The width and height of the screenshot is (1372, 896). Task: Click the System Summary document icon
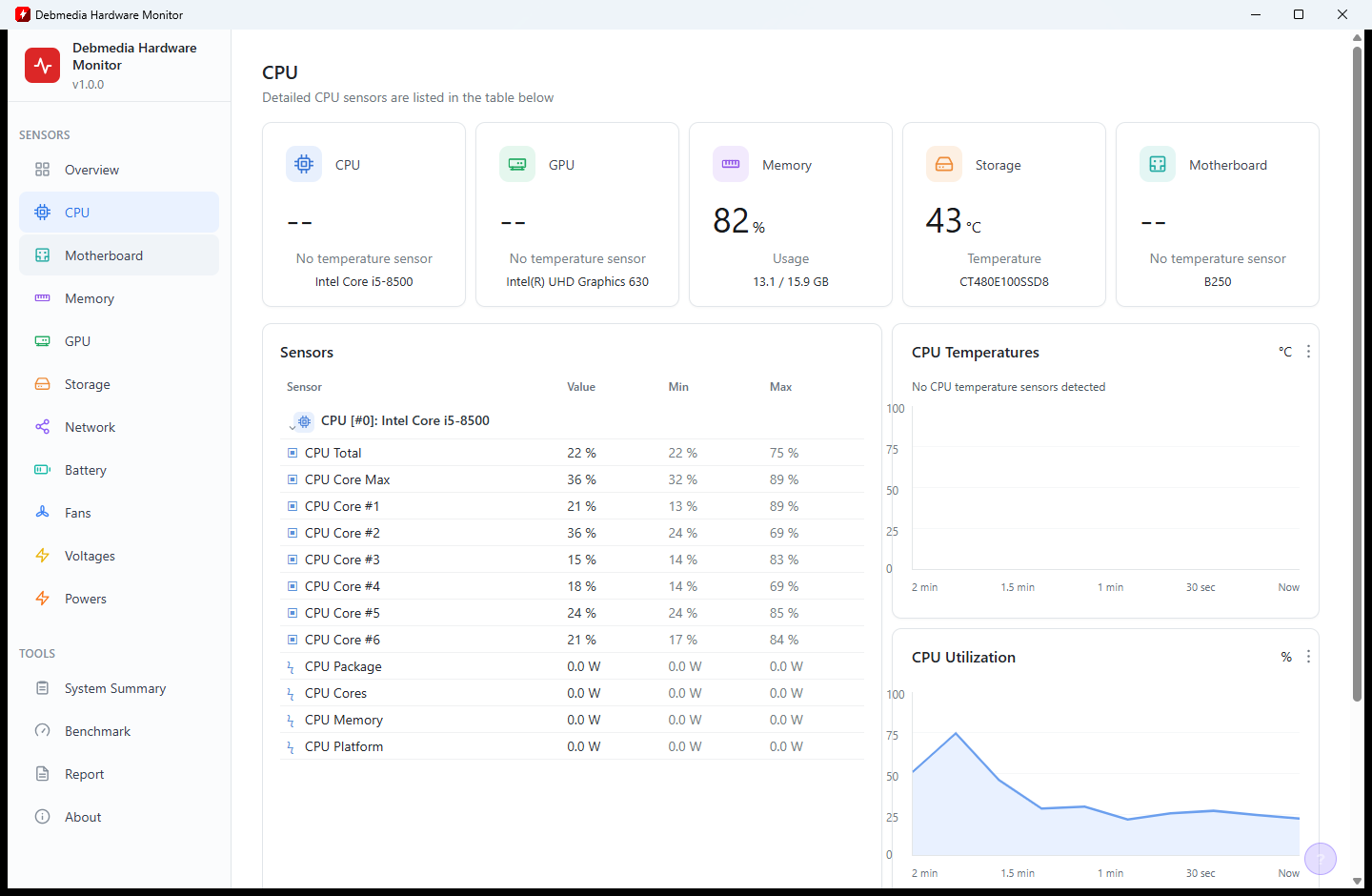tap(42, 688)
